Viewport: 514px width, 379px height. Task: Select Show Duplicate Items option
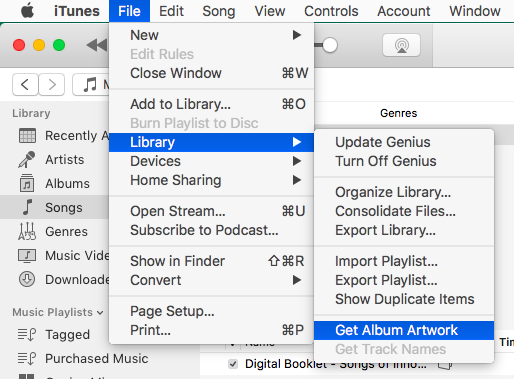pyautogui.click(x=404, y=299)
